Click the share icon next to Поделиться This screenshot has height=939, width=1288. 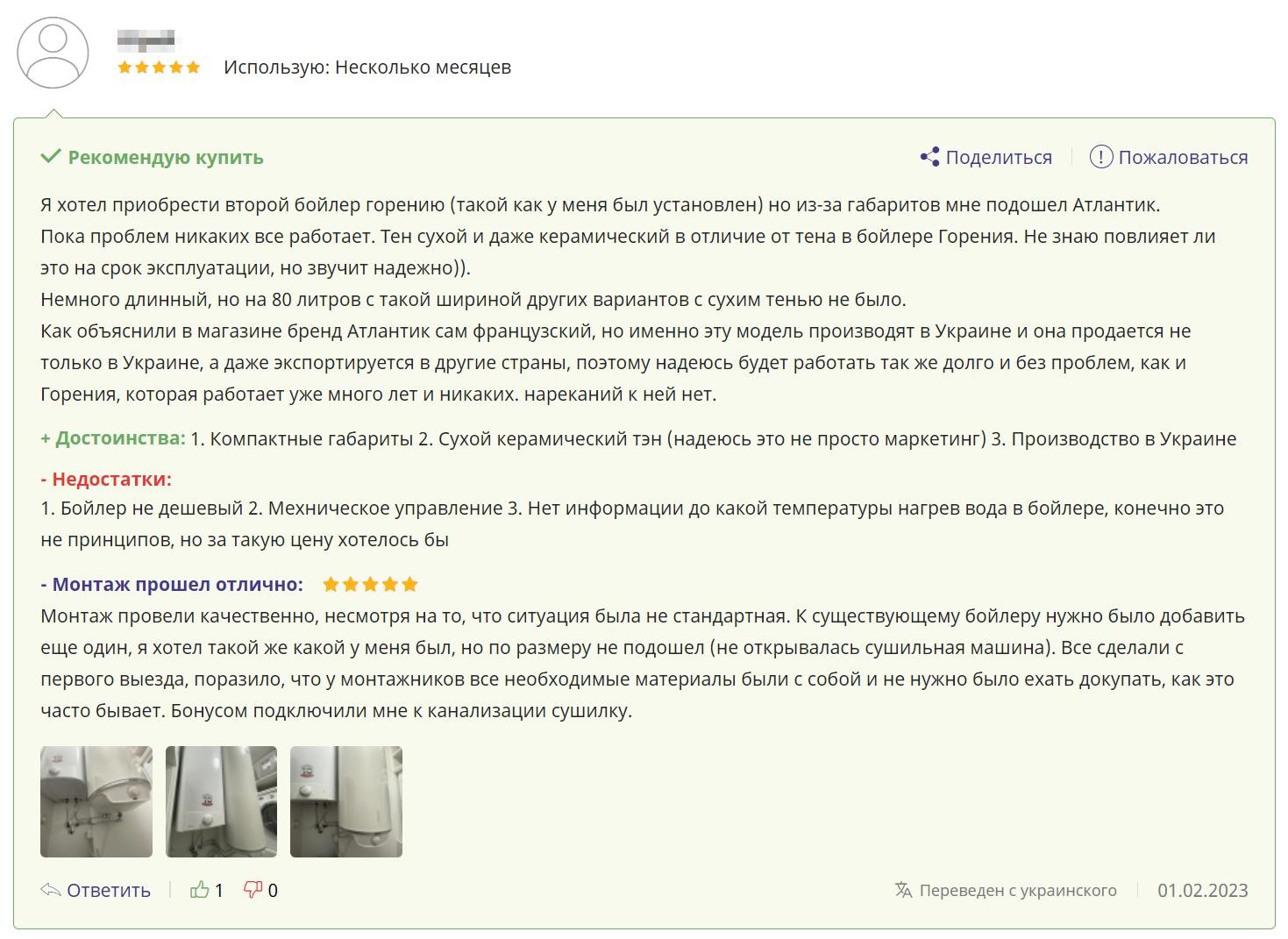click(x=929, y=157)
